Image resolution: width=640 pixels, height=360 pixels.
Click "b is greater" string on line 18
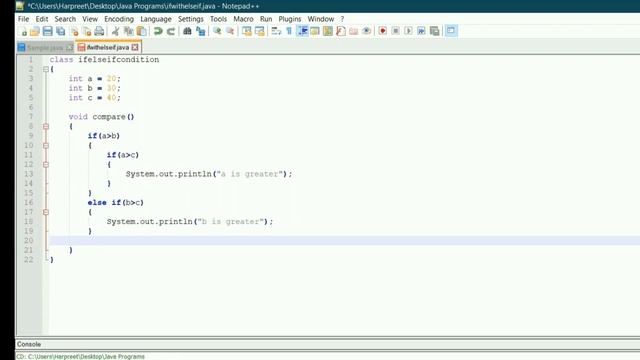click(x=231, y=222)
